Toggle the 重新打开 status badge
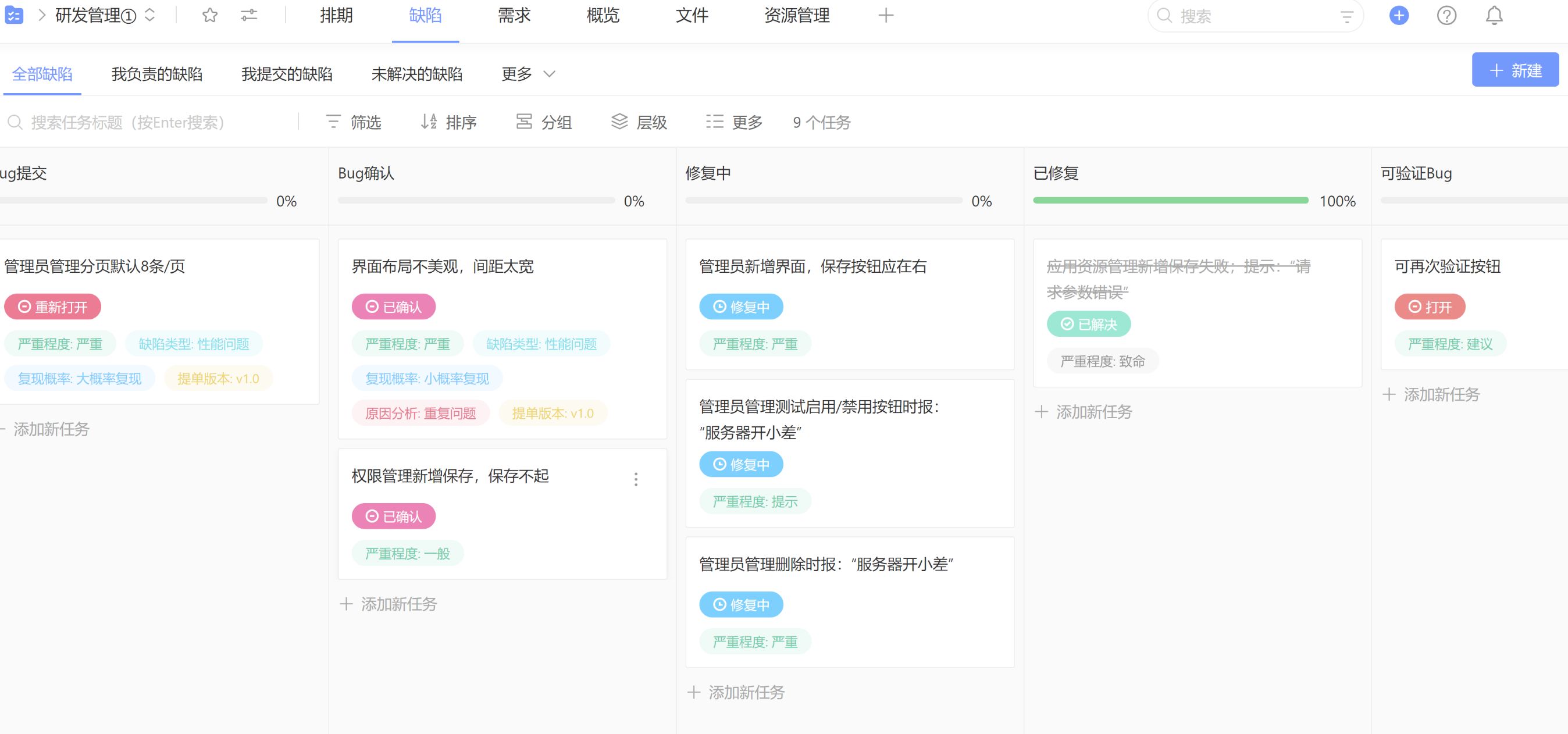The width and height of the screenshot is (1568, 734). pyautogui.click(x=52, y=307)
